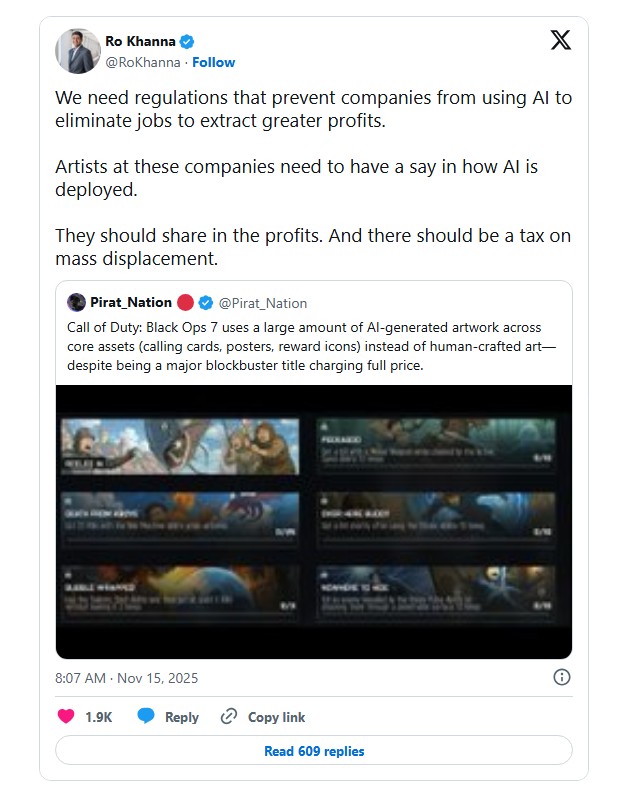The width and height of the screenshot is (620, 794).
Task: Open the @RoKhanna handle link
Action: pos(142,62)
